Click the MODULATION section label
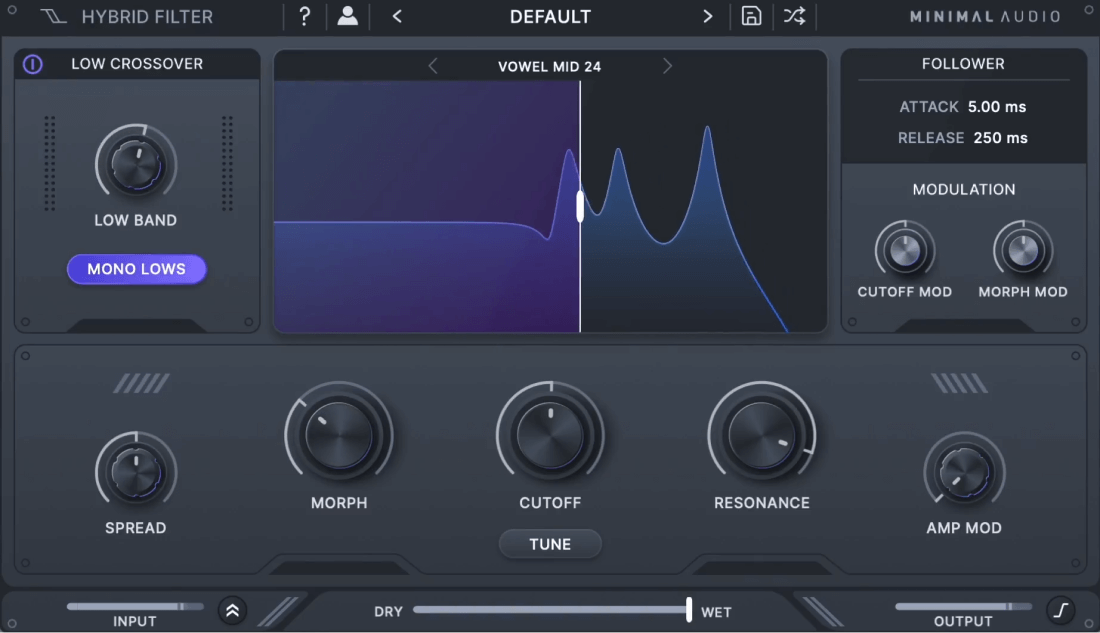1100x633 pixels. 964,189
